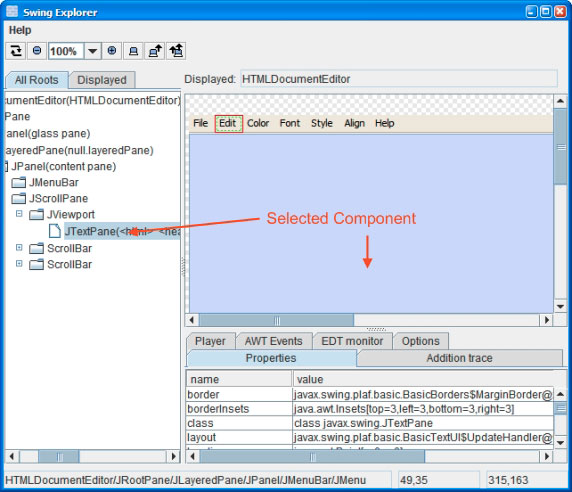Click the Align menu in displayed editor

click(355, 123)
